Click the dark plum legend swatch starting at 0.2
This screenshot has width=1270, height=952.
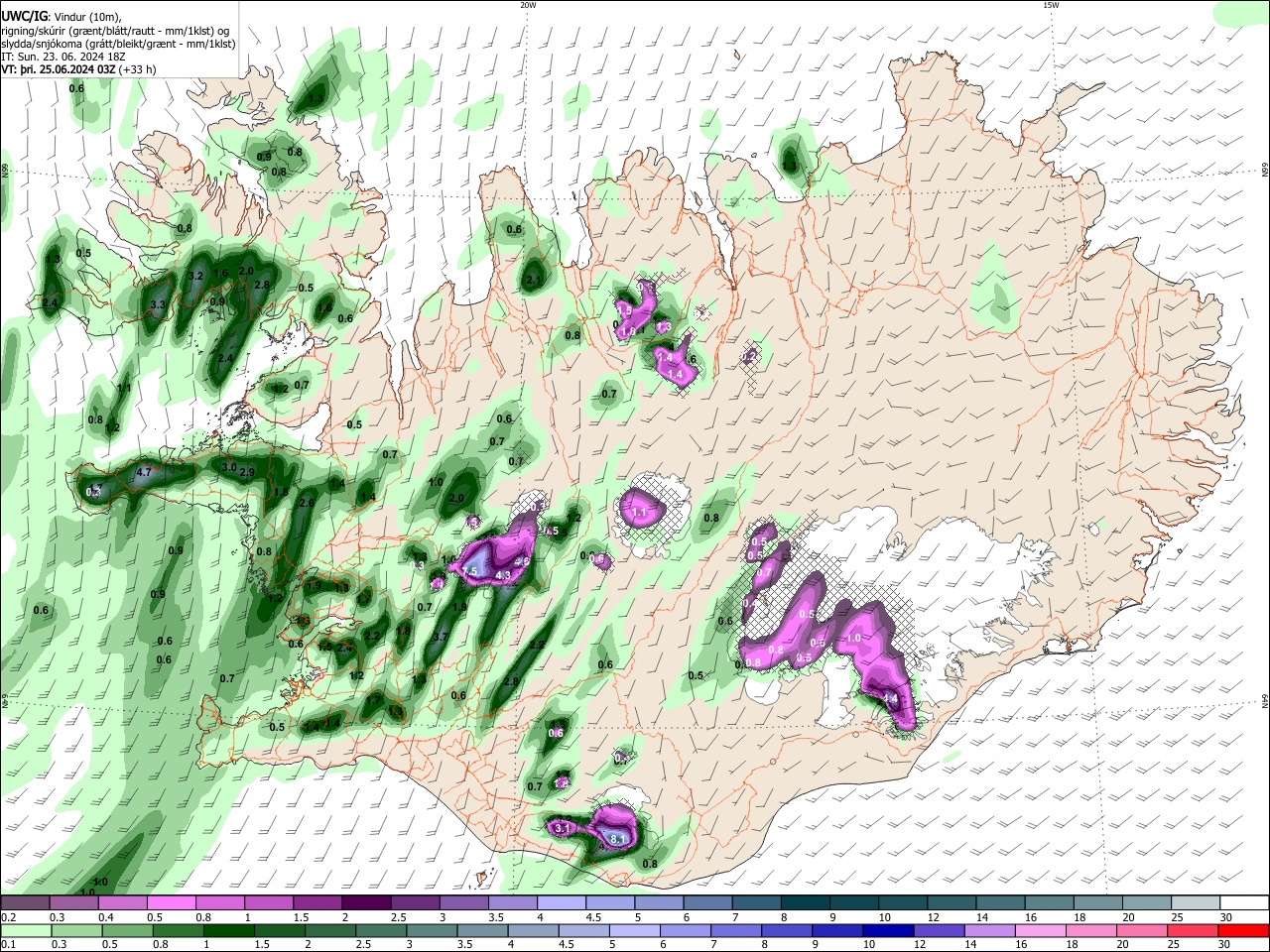[25, 902]
